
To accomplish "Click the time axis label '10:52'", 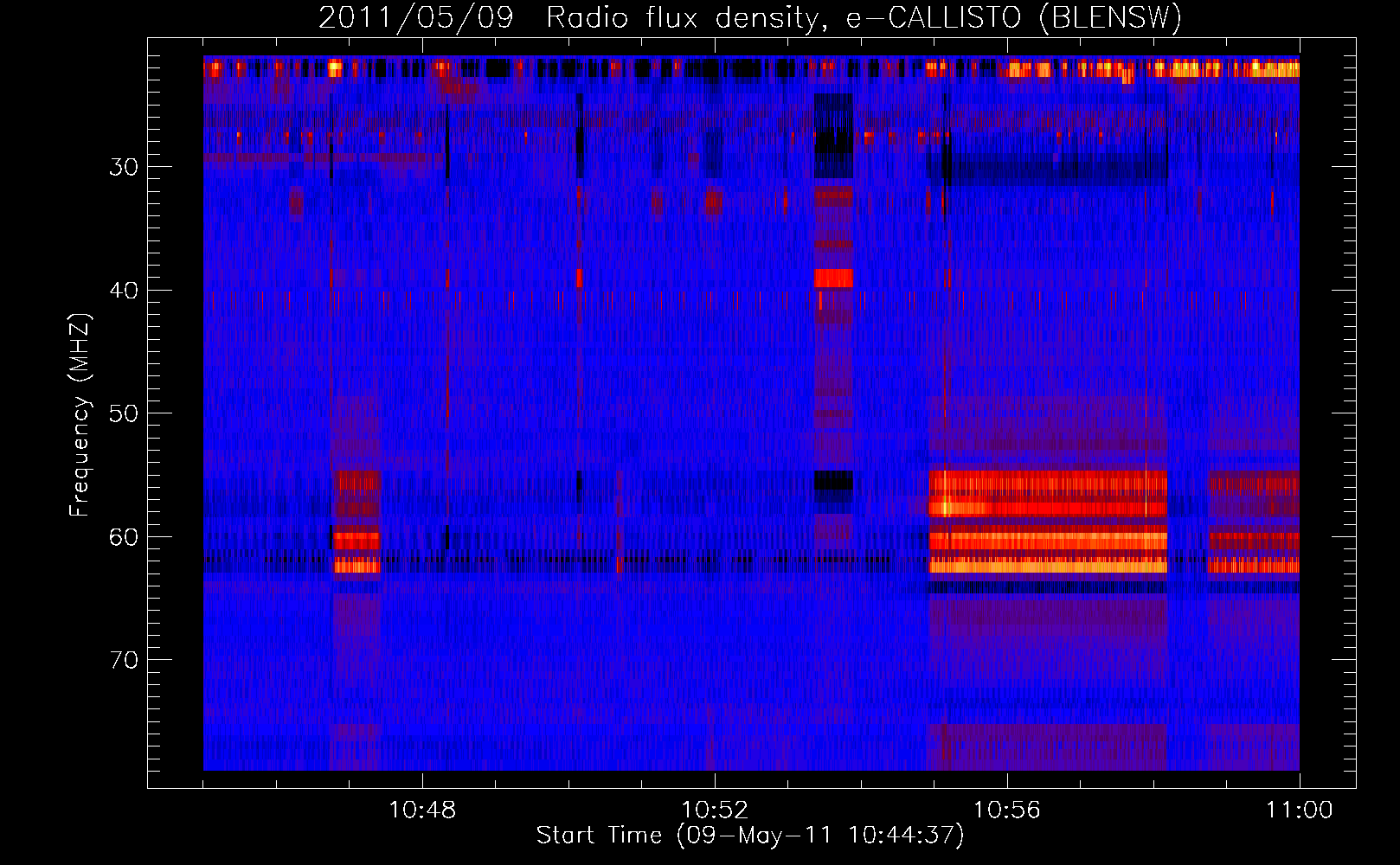I will tap(715, 811).
